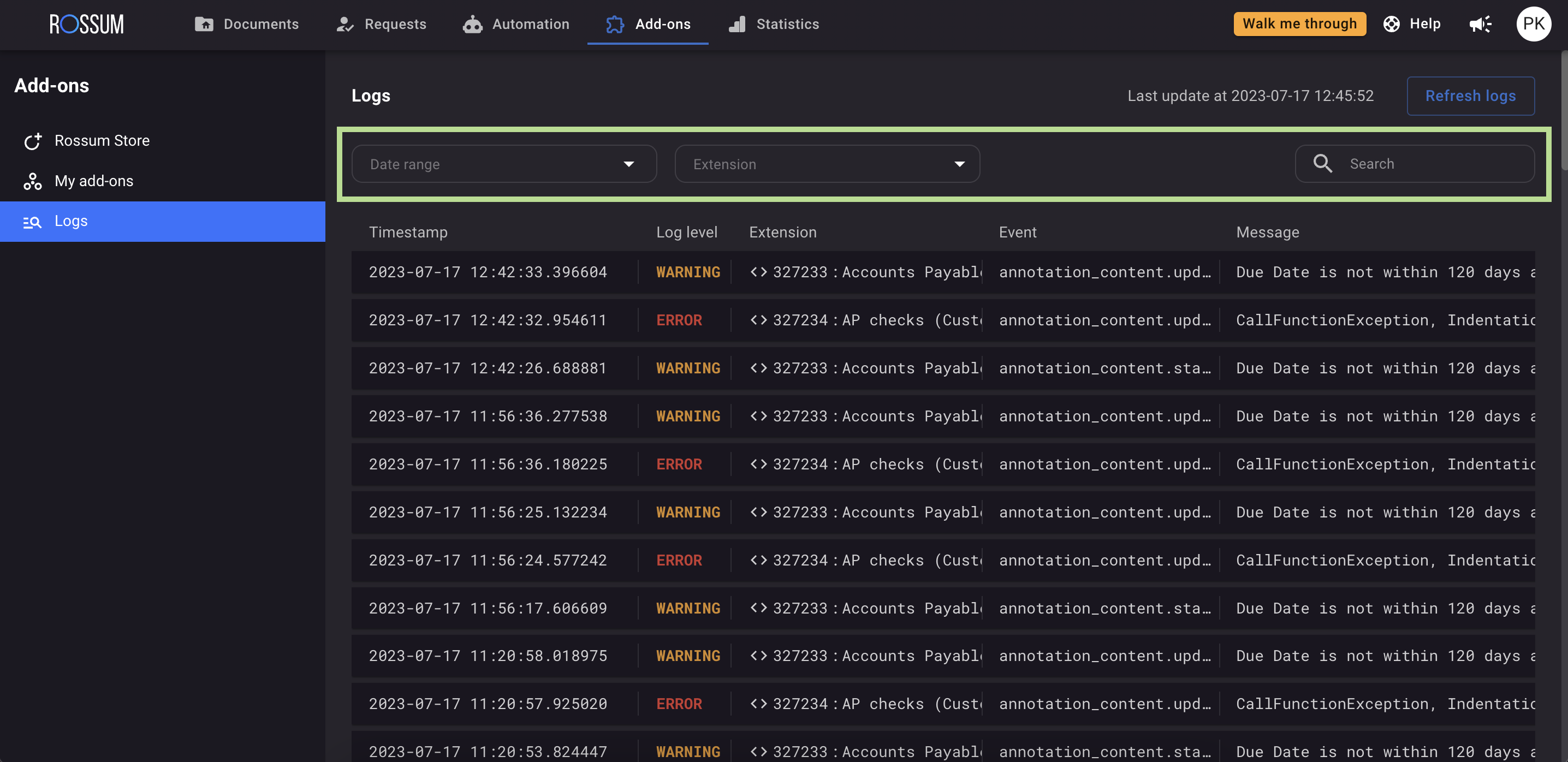This screenshot has width=1568, height=762.
Task: Click the Automation robot icon
Action: click(x=472, y=25)
